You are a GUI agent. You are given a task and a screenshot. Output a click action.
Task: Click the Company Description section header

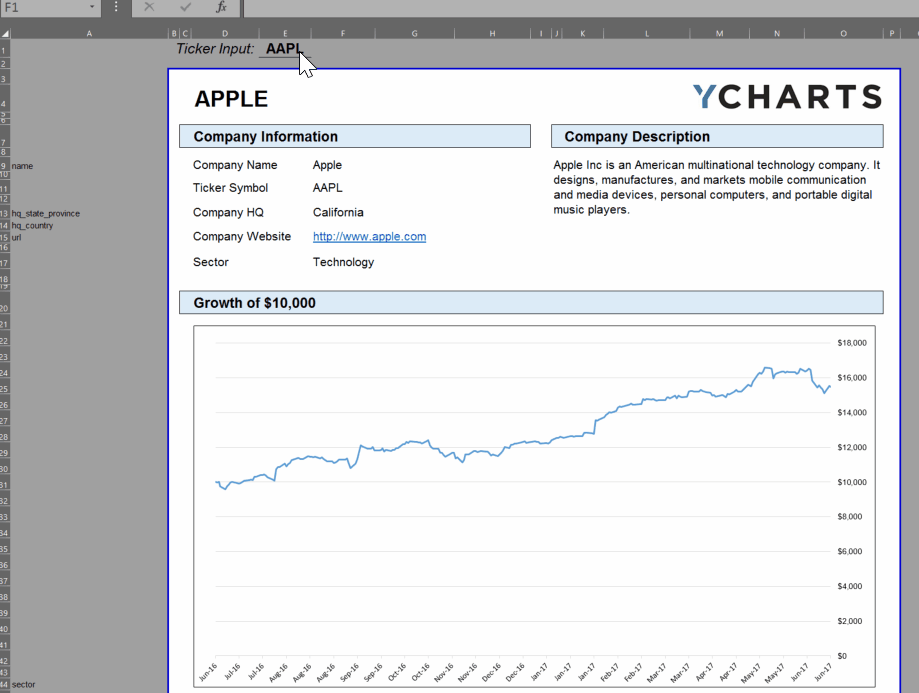[x=717, y=136]
